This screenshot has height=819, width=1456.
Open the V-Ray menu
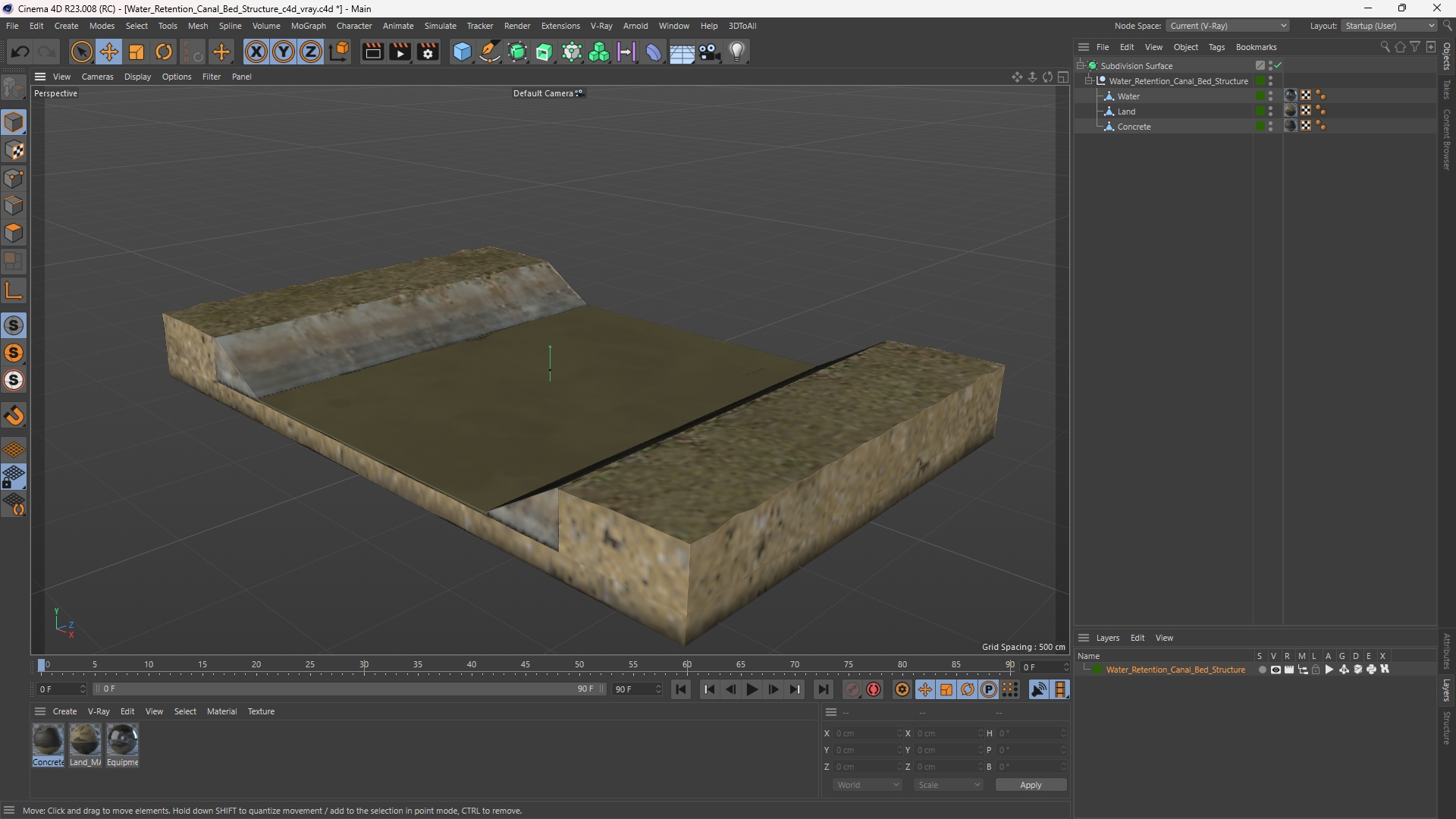(601, 26)
